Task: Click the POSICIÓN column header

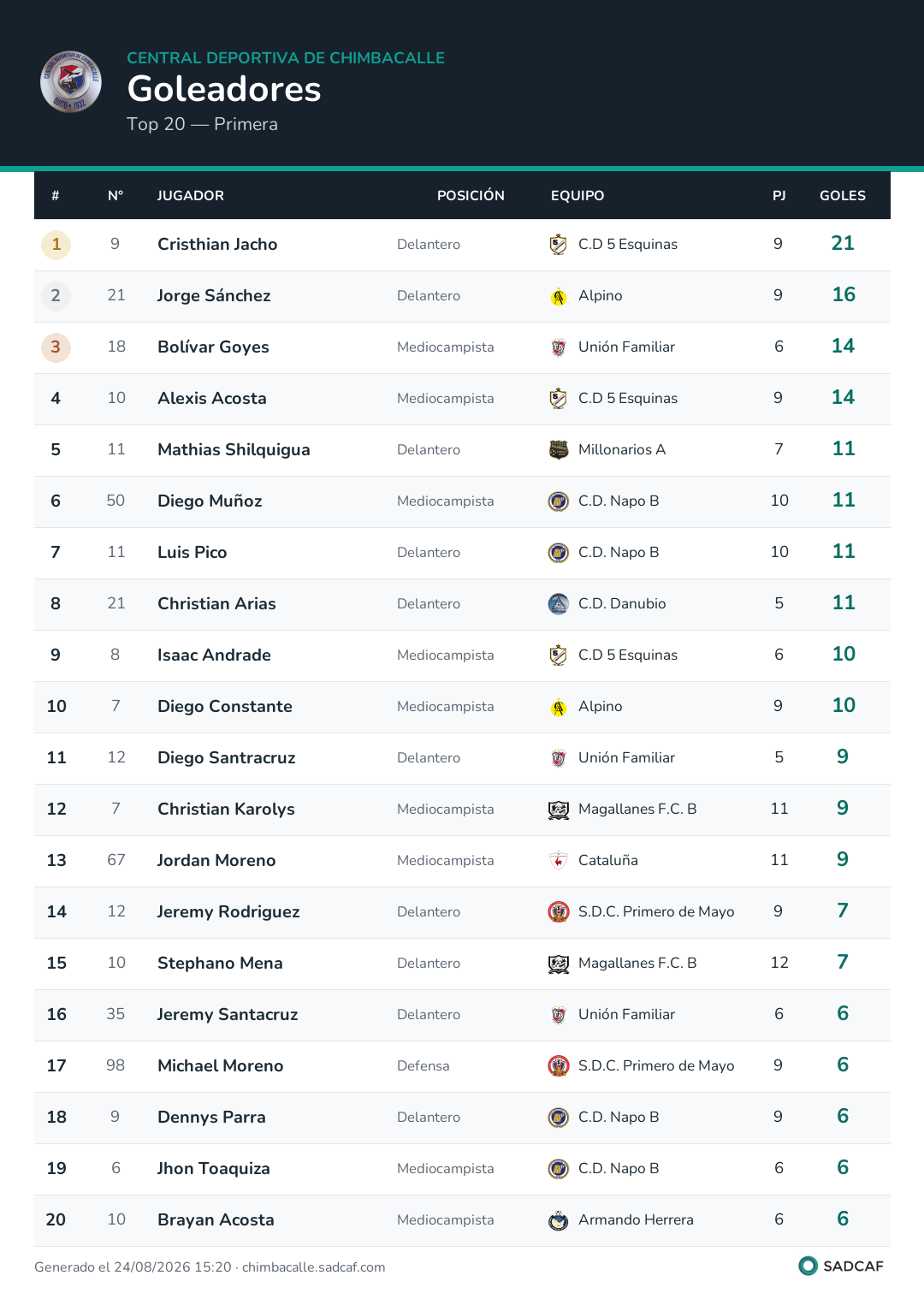Action: click(x=471, y=196)
